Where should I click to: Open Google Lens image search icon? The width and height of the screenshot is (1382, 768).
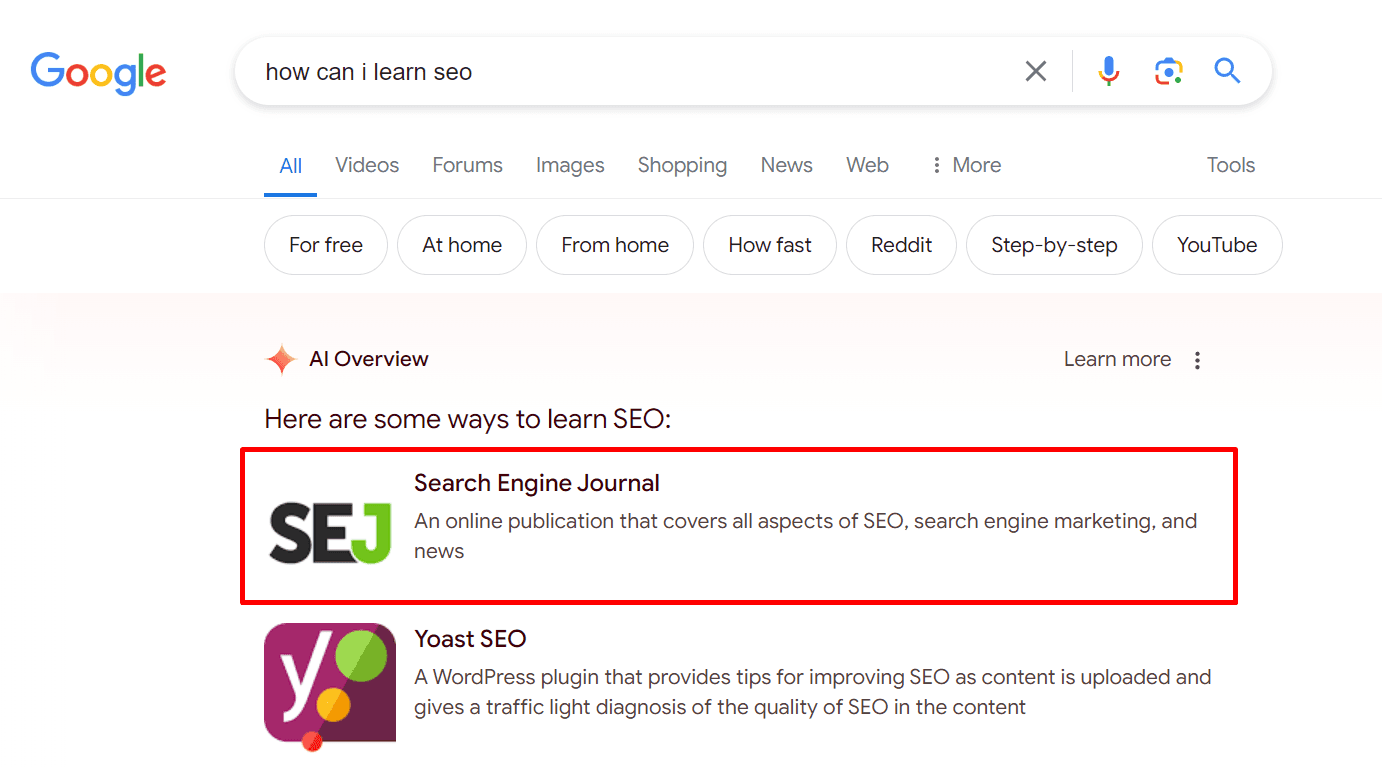tap(1168, 71)
